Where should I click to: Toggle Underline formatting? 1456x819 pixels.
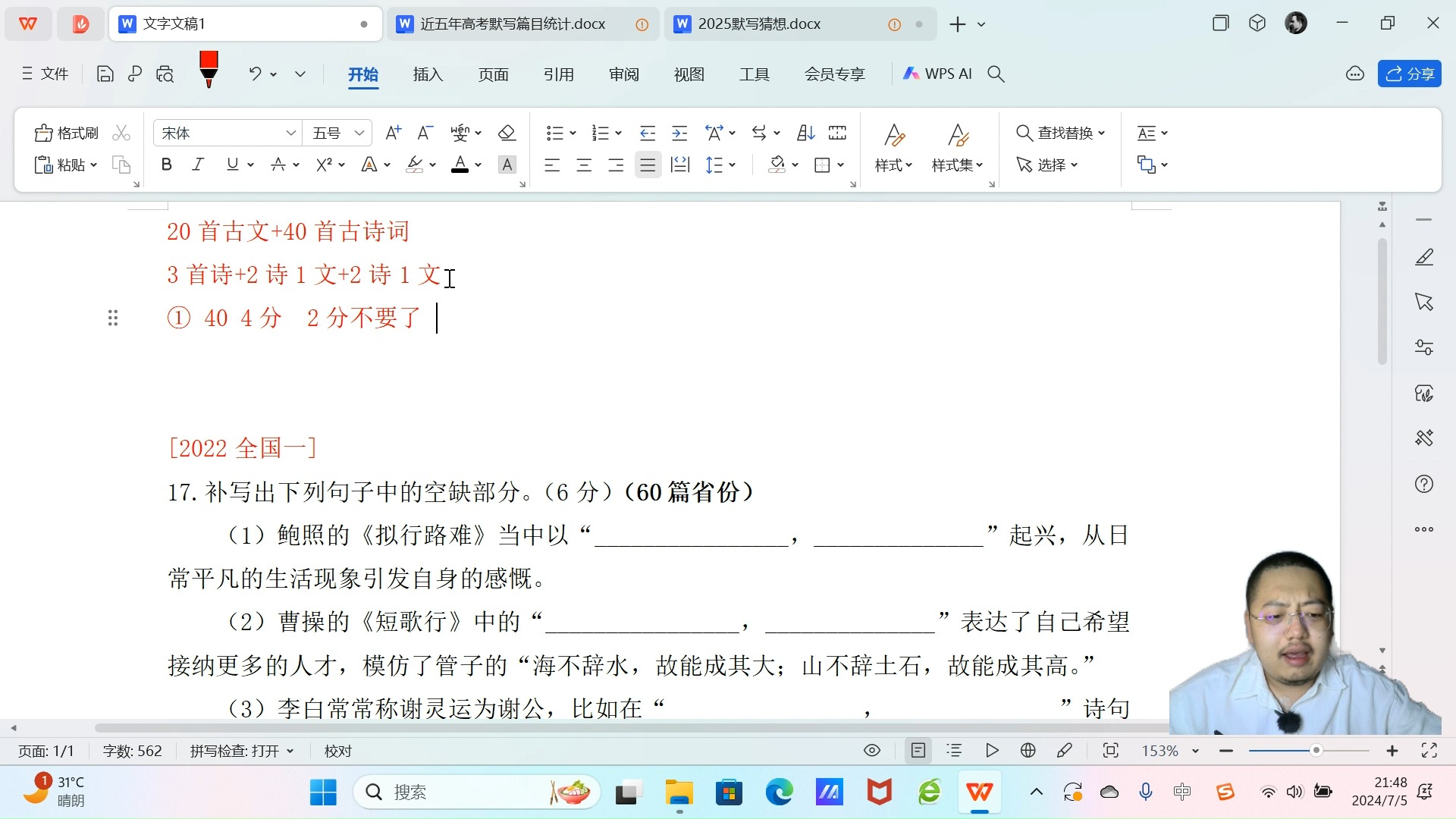[x=232, y=165]
